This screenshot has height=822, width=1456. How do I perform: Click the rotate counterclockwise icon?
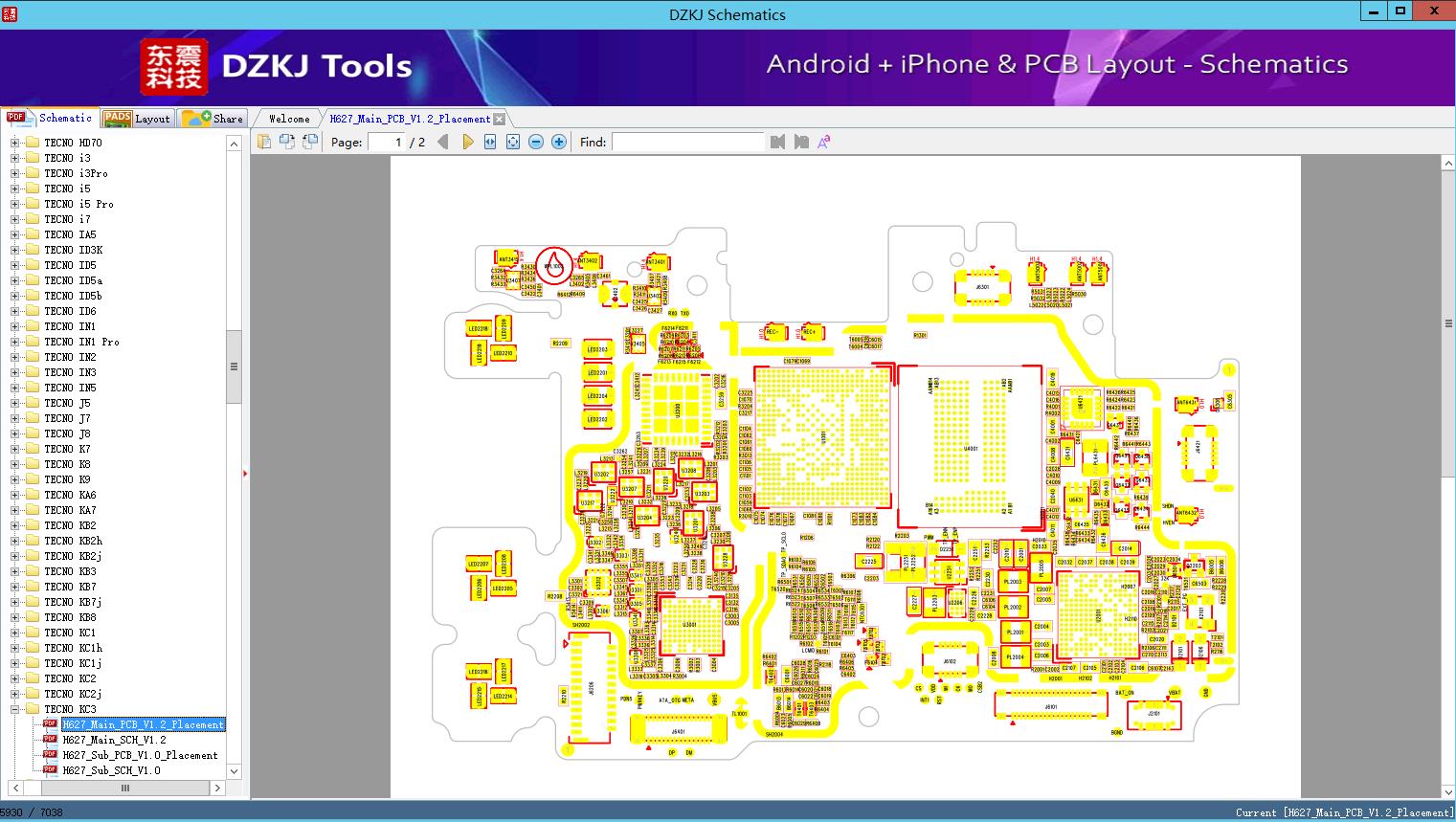287,142
